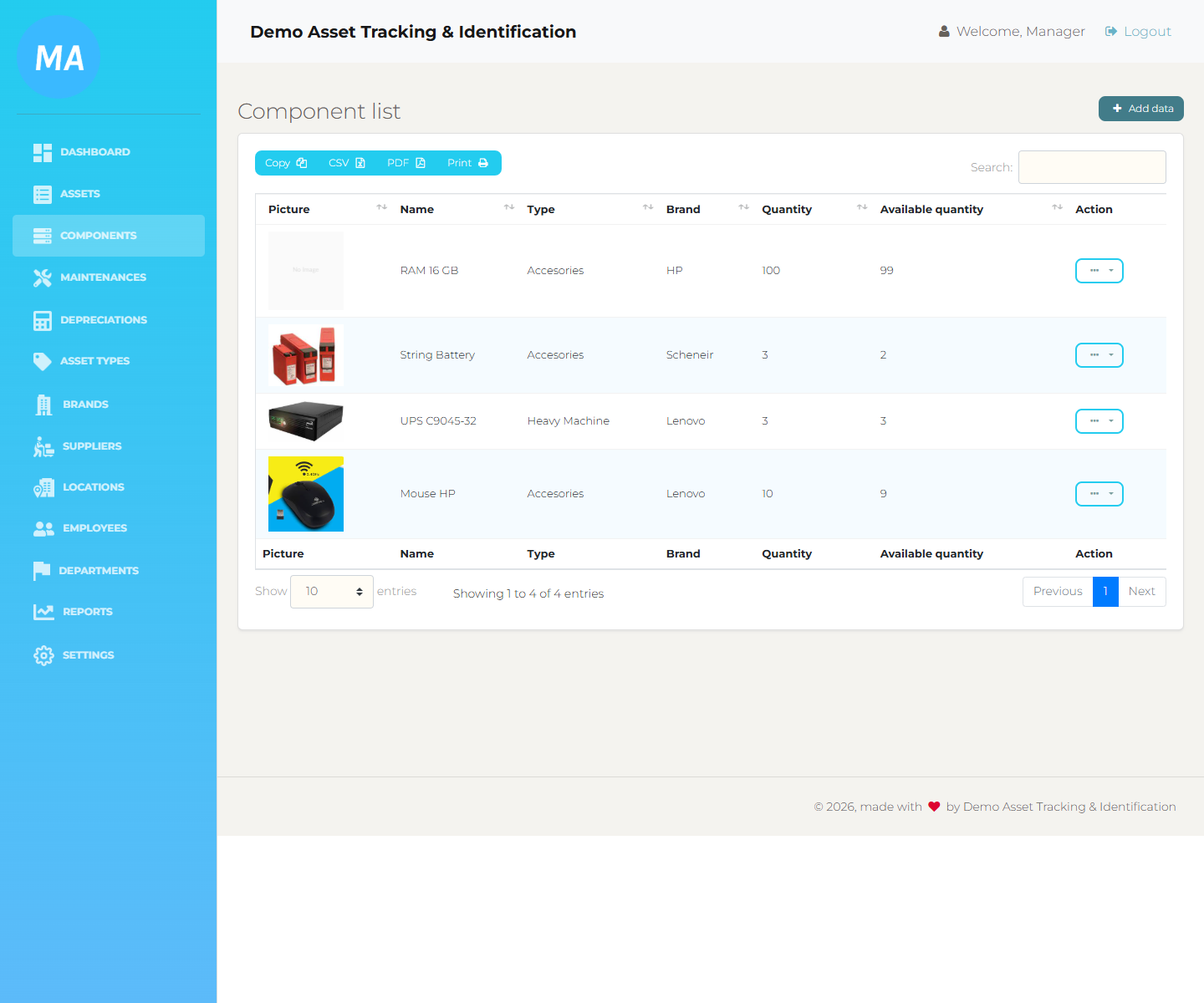This screenshot has width=1204, height=1003.
Task: Export the table as CSV
Action: pyautogui.click(x=347, y=163)
